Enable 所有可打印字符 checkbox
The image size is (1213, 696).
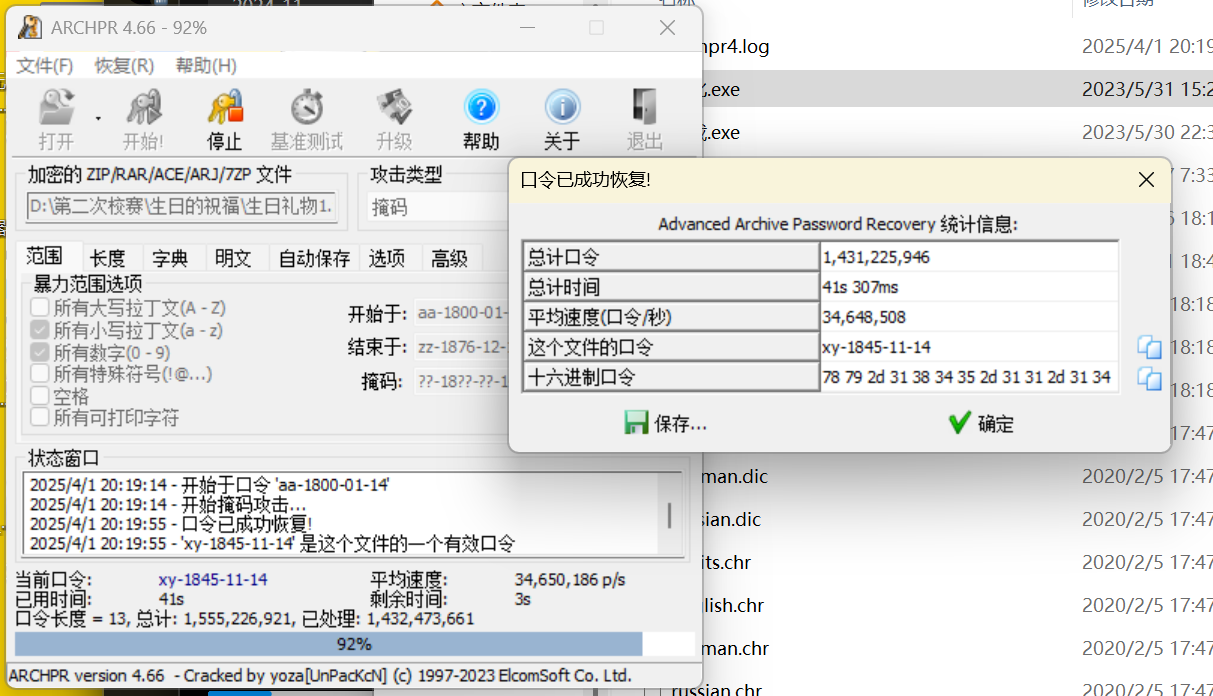pos(40,418)
